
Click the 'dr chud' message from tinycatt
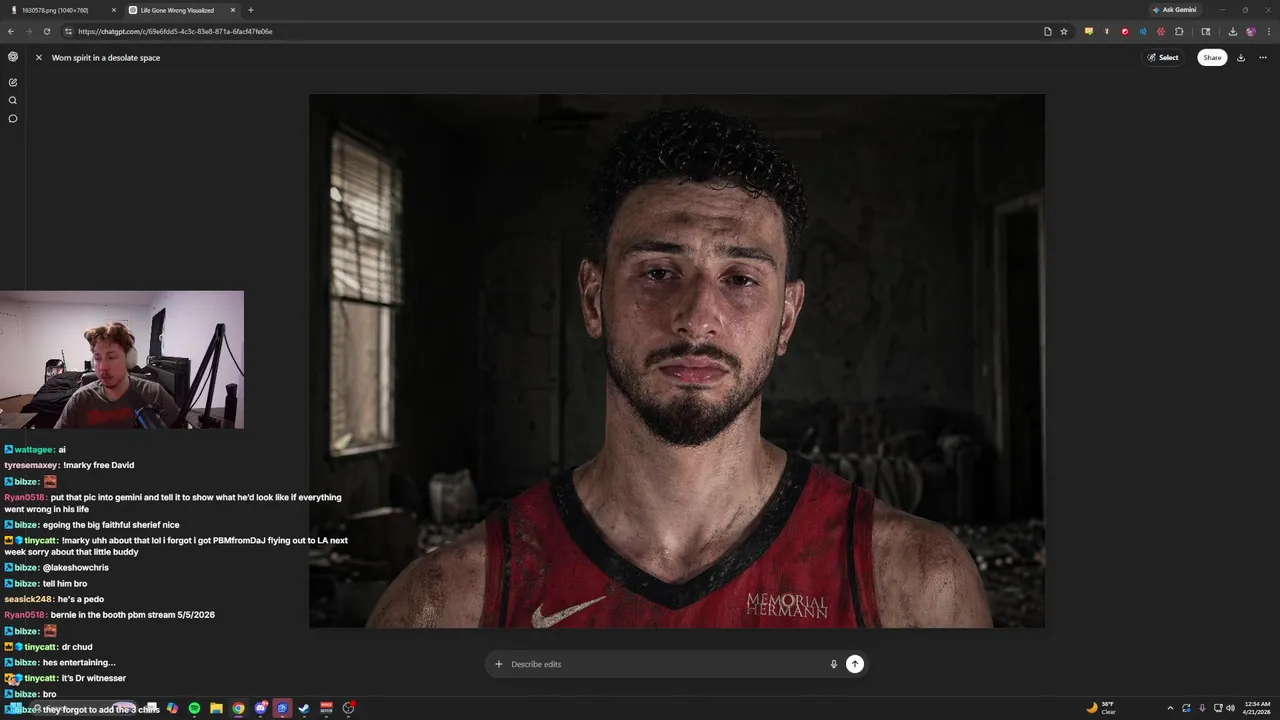pos(77,647)
